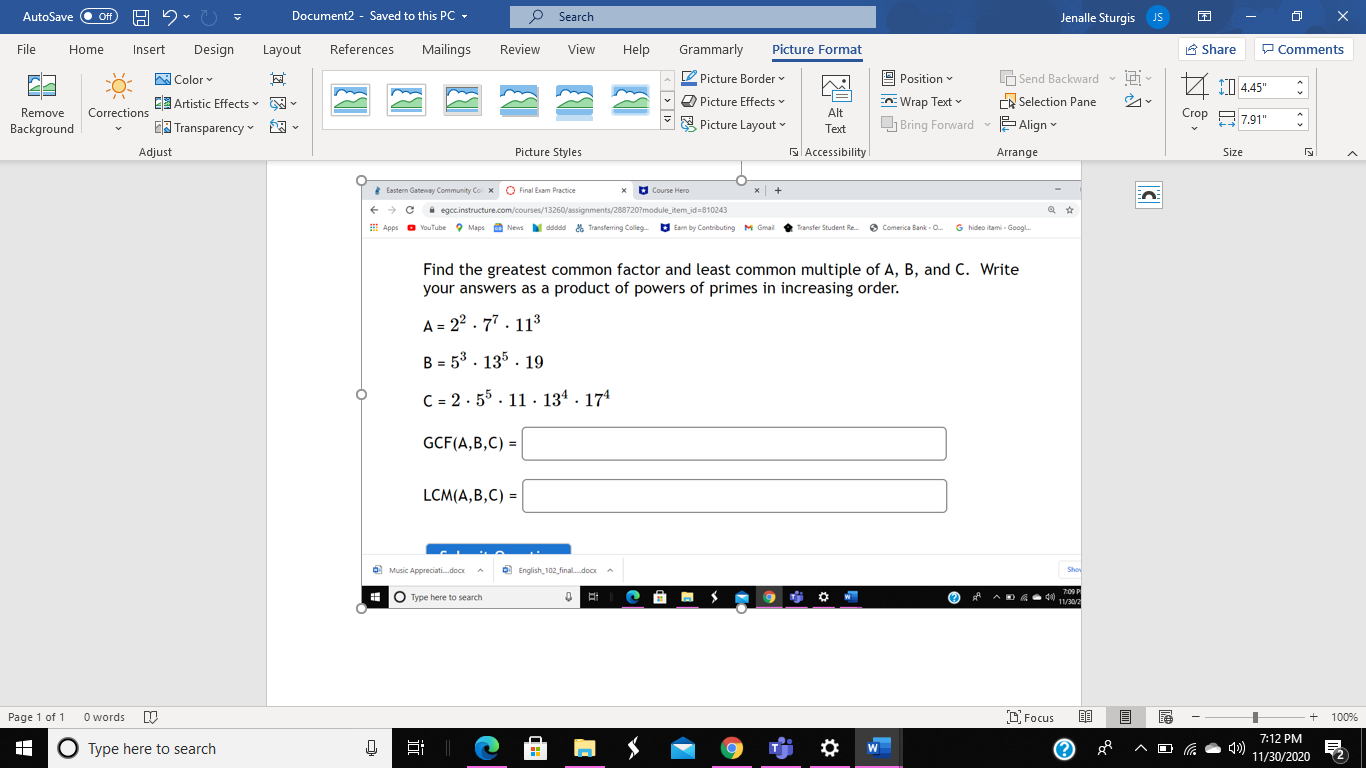The width and height of the screenshot is (1366, 768).
Task: Switch to the References tab
Action: (362, 49)
